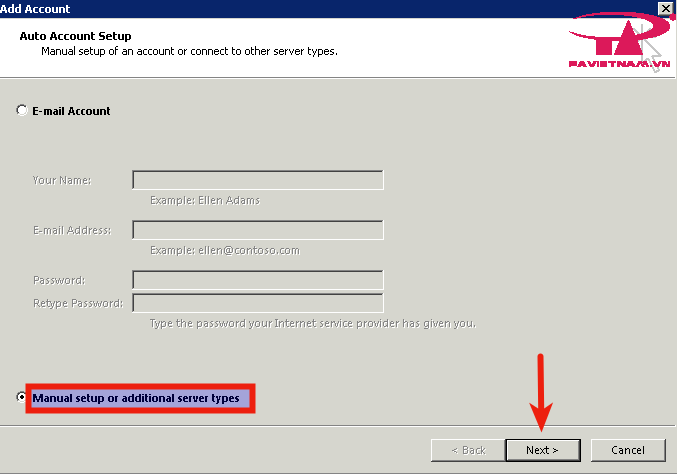
Task: Click the Retype Password field
Action: 258,303
